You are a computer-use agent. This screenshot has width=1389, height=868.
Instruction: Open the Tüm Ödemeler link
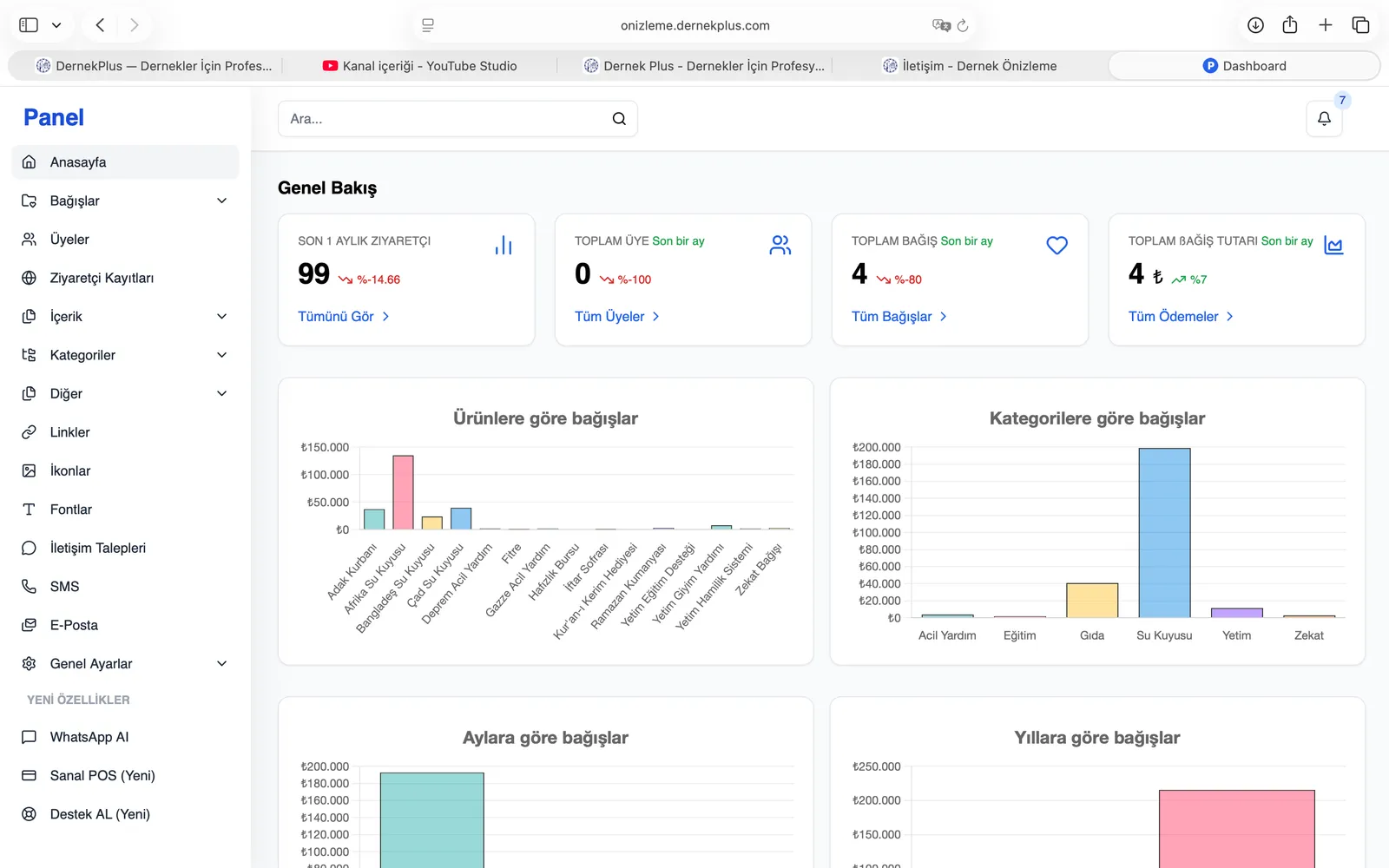1181,317
